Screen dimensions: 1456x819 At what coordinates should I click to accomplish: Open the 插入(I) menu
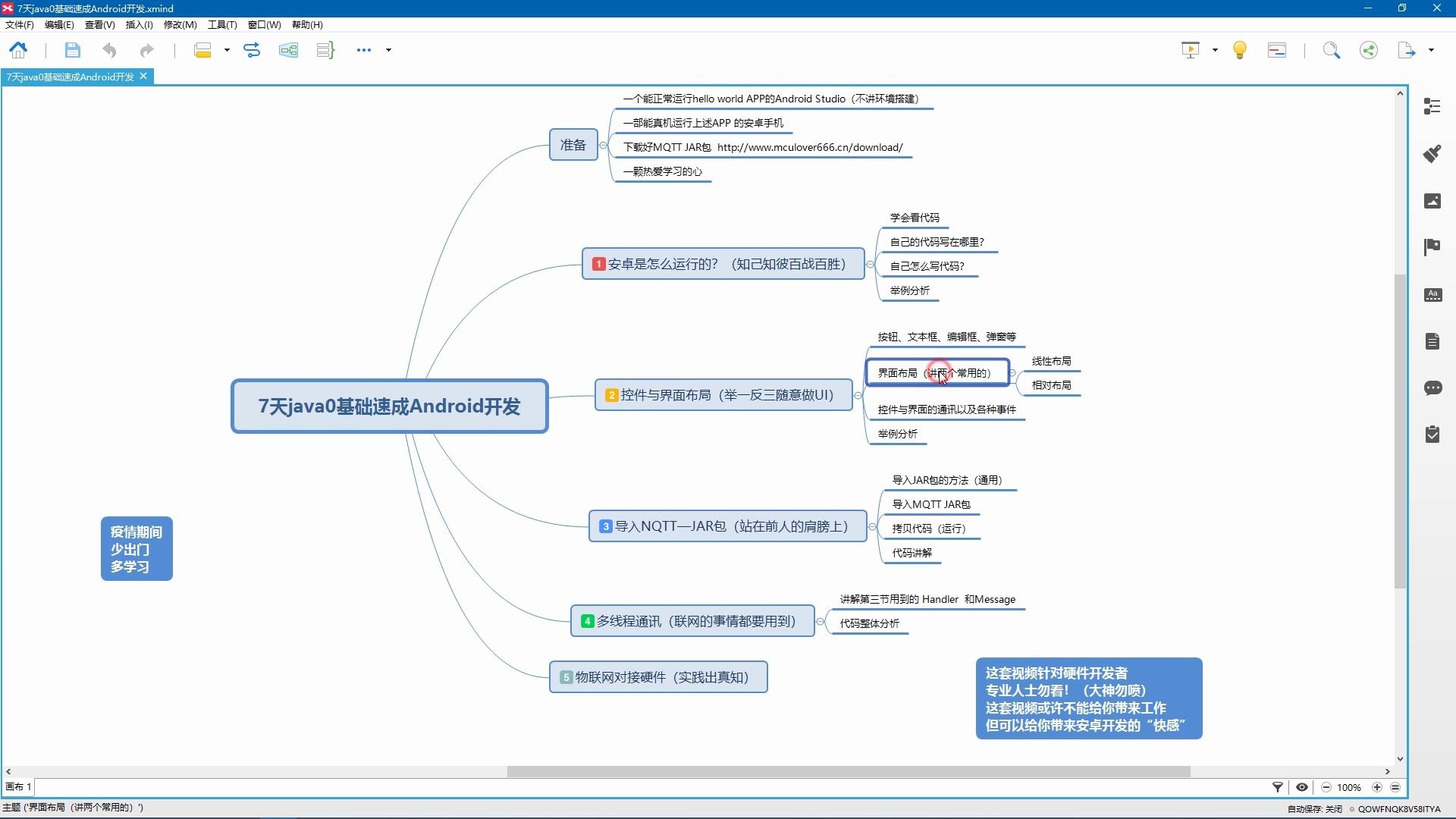point(139,24)
